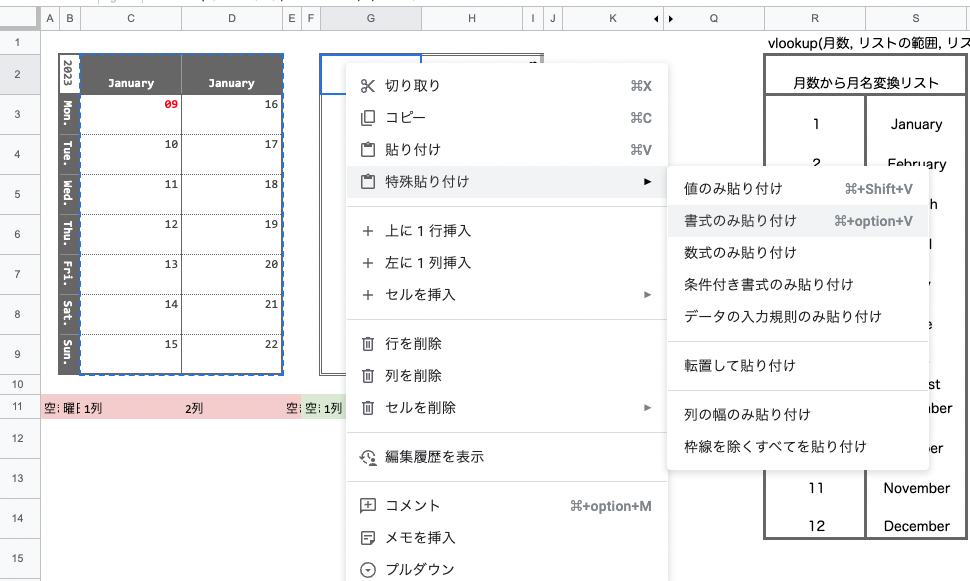Click the Mon. weekday label cell
Image resolution: width=970 pixels, height=581 pixels.
pos(69,114)
